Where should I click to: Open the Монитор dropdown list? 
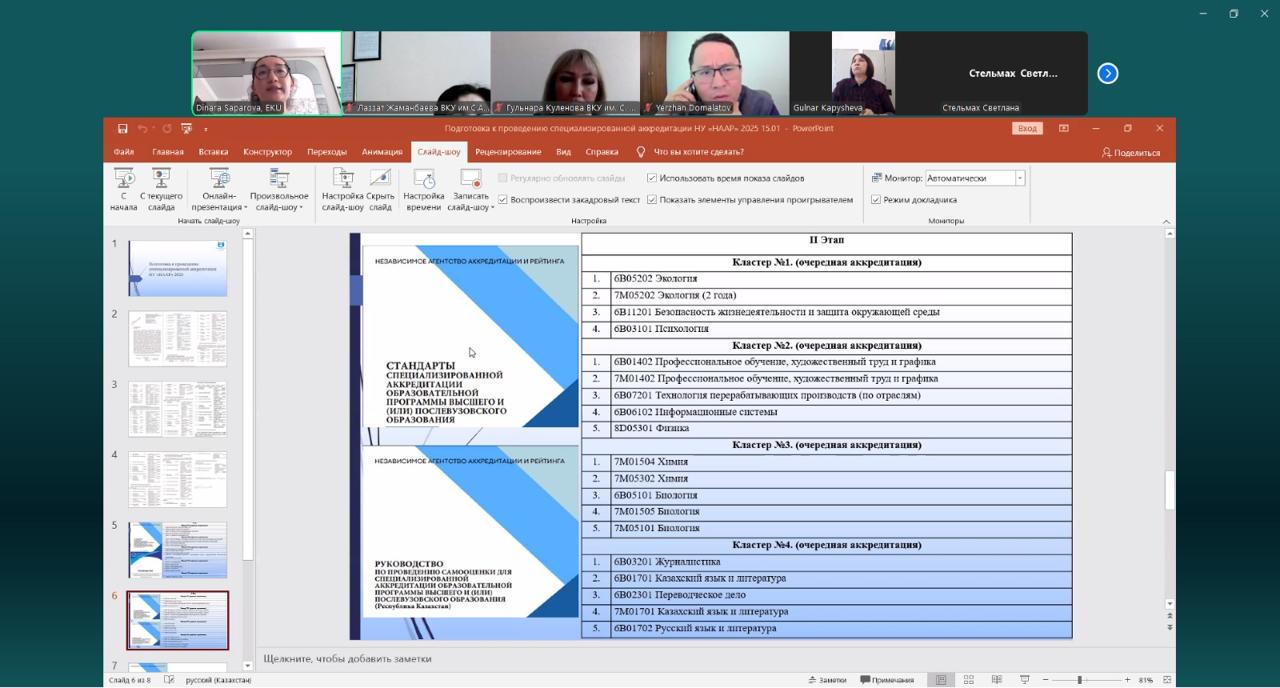tap(1019, 178)
